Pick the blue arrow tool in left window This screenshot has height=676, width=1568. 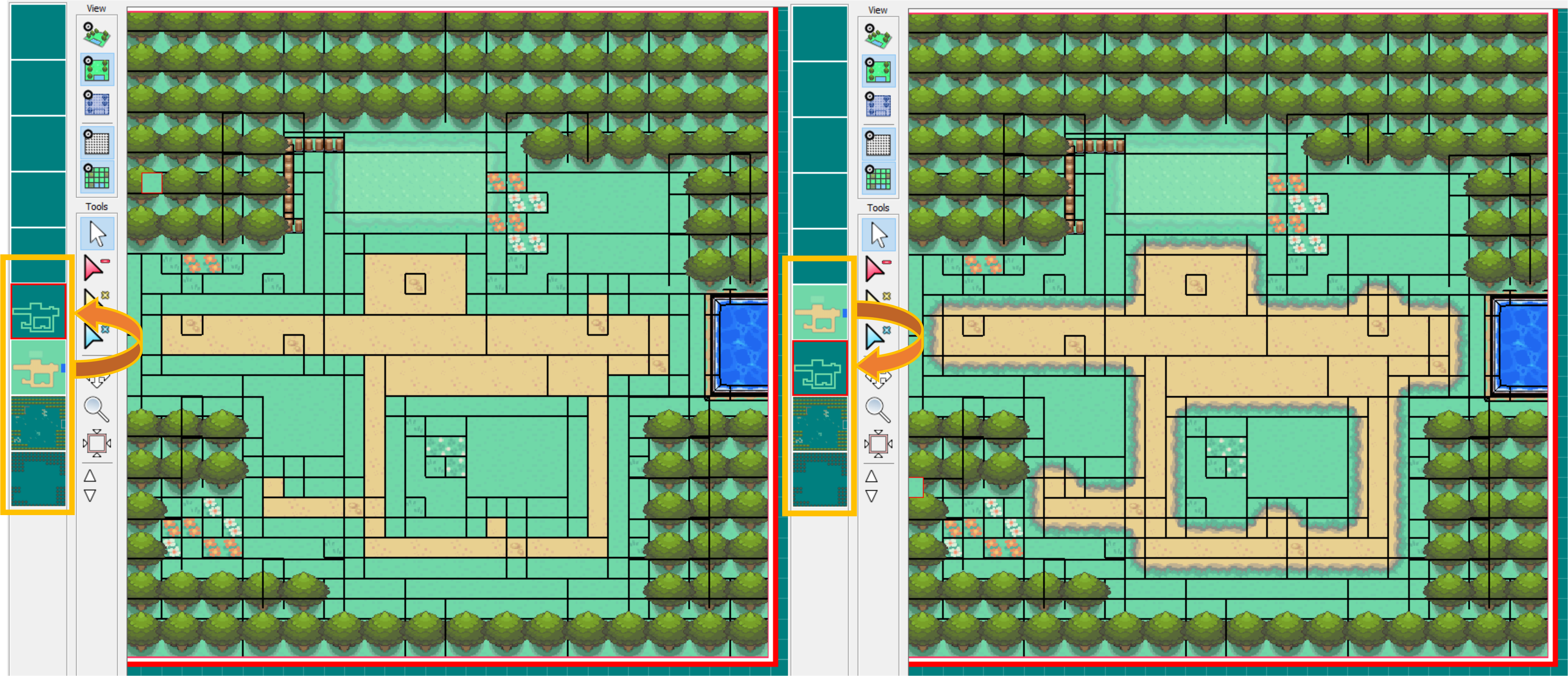[96, 336]
